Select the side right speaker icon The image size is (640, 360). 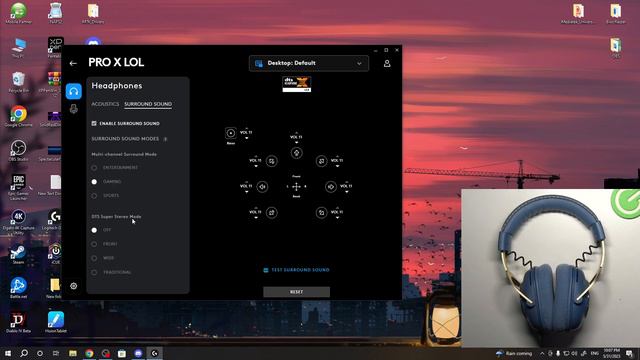point(331,187)
